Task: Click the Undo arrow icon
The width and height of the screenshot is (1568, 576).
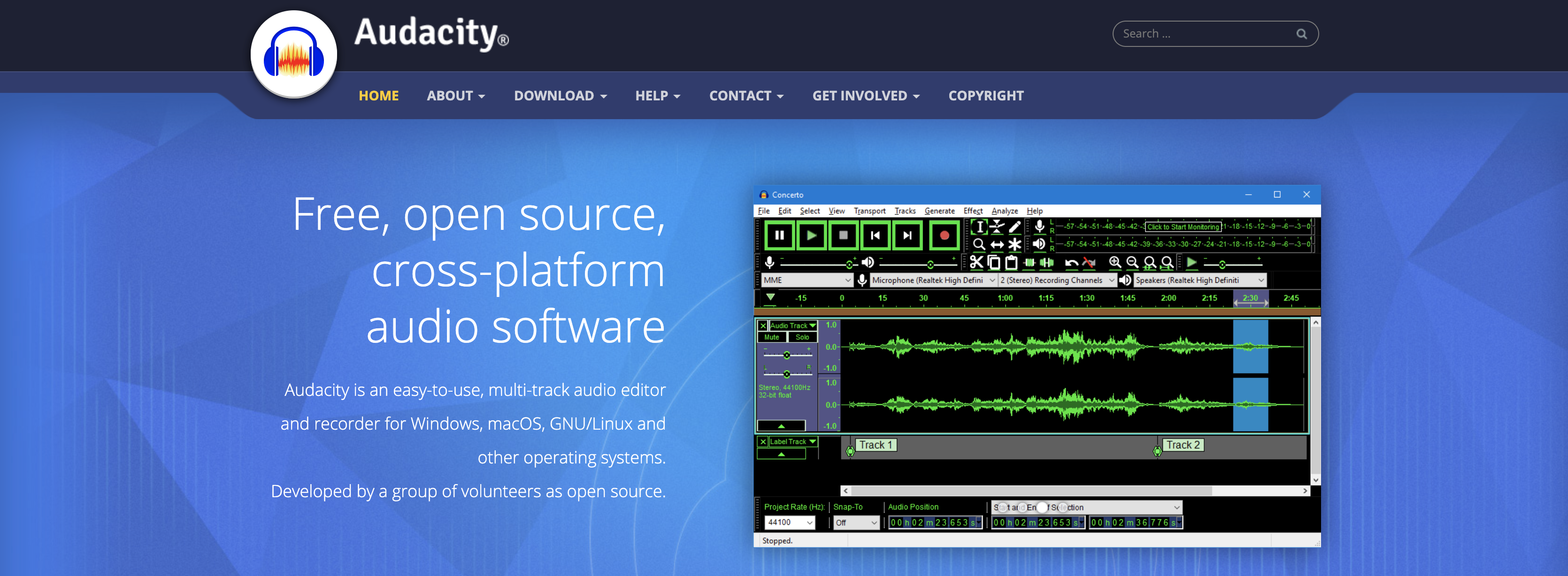Action: [x=1071, y=263]
